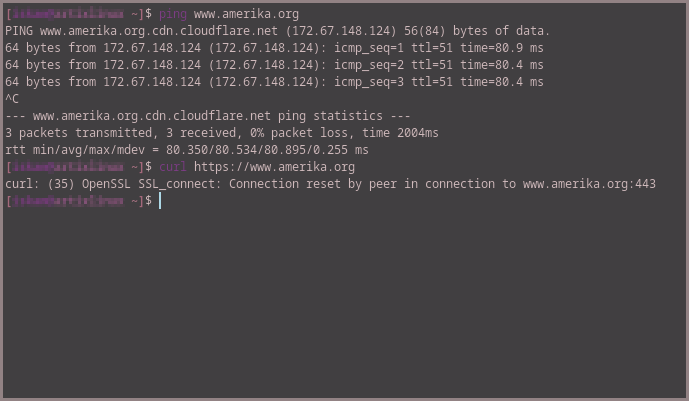This screenshot has width=689, height=401.
Task: Click the blurred username in first prompt
Action: 67,14
